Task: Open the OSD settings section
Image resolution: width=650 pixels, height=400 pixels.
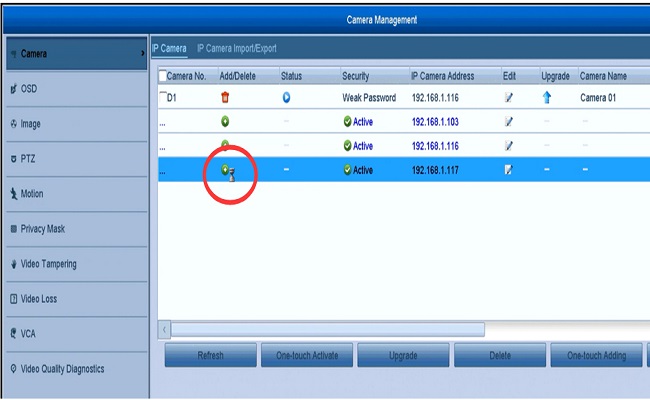Action: 77,89
